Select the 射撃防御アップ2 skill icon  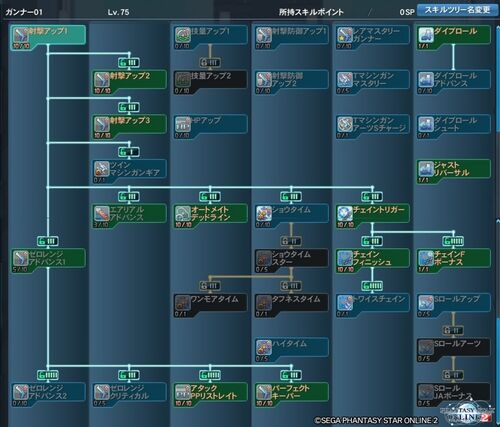264,79
